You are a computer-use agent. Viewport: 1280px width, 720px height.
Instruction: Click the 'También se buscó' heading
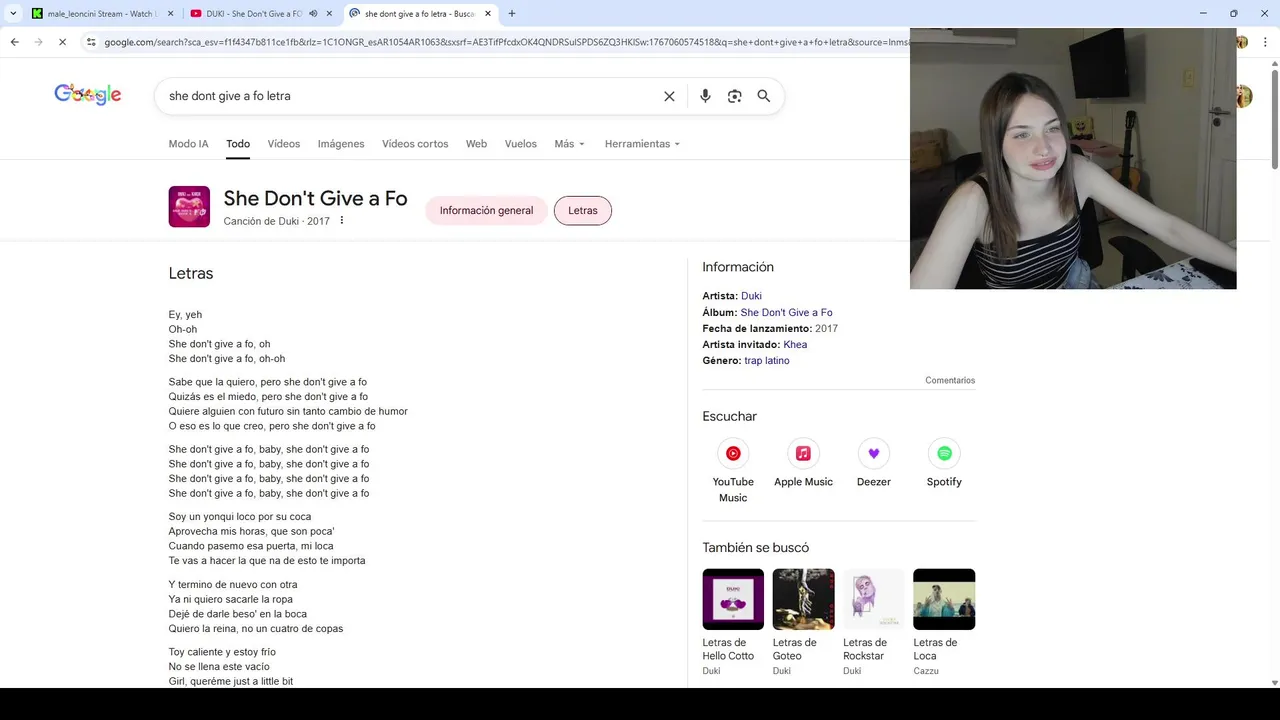(x=756, y=548)
